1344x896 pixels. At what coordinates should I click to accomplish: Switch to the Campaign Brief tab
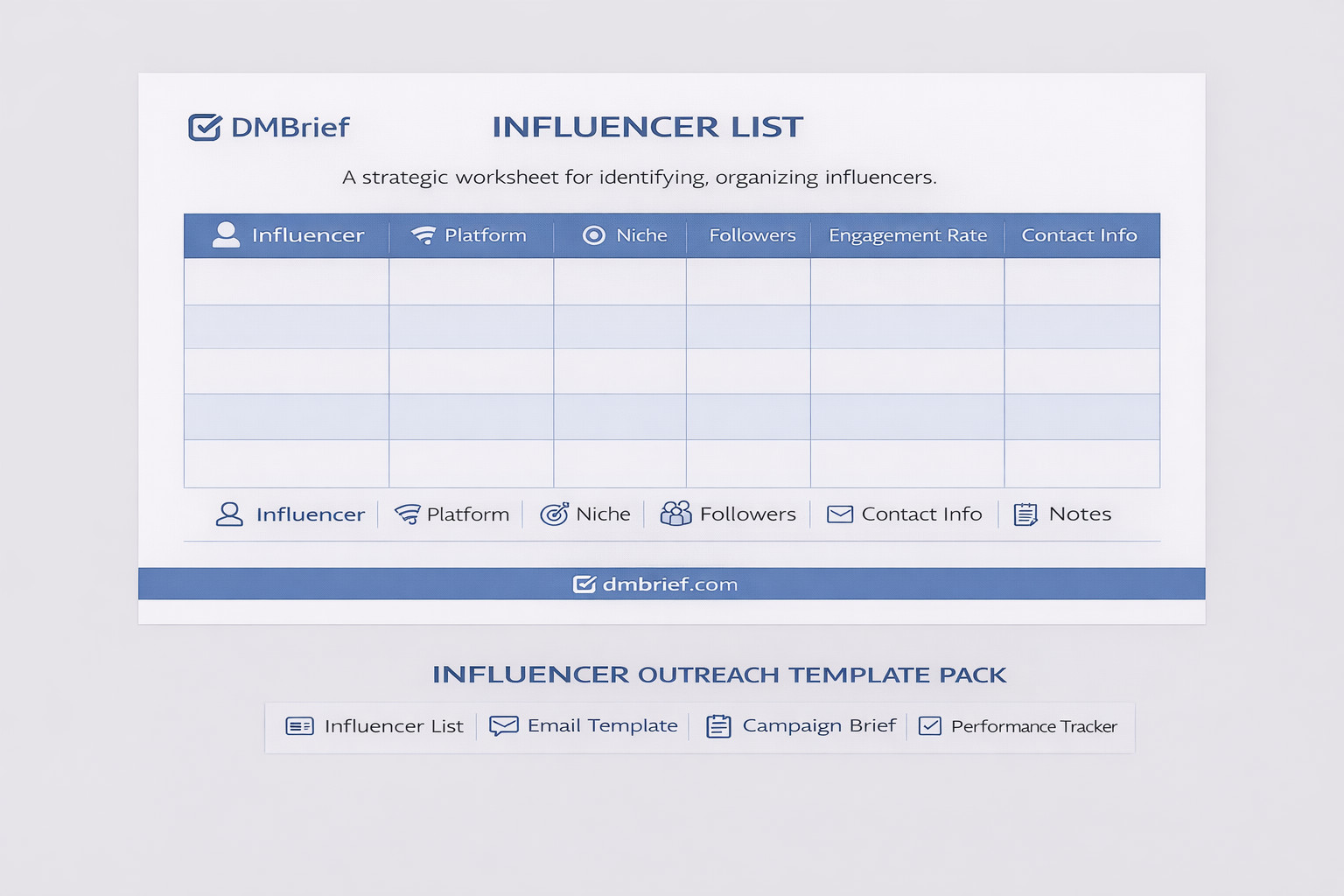(819, 726)
